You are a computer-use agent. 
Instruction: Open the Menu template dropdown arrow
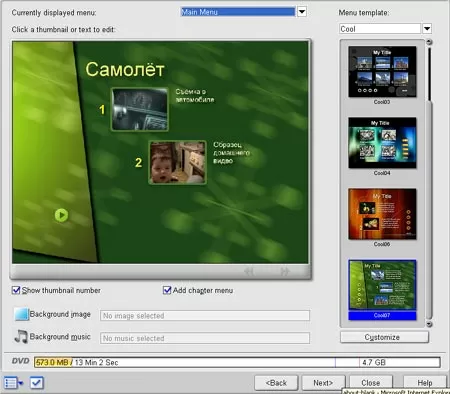(427, 29)
